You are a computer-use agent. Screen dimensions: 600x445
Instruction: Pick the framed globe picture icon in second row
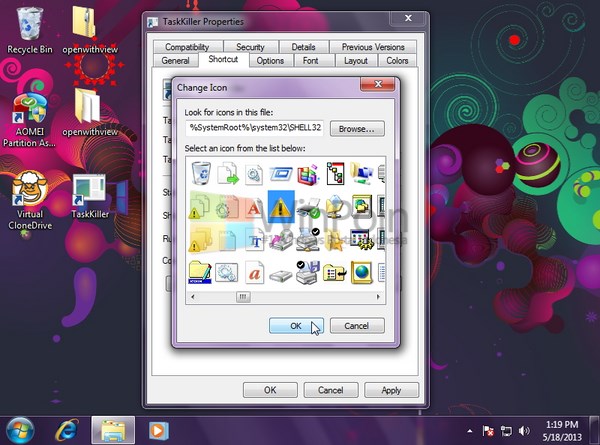[362, 207]
